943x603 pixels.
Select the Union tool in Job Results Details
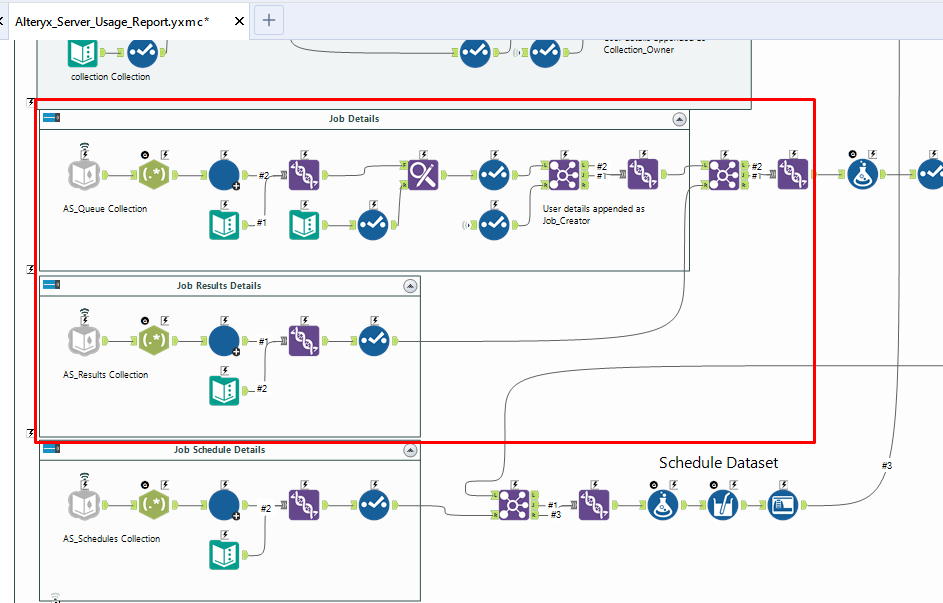click(x=304, y=340)
